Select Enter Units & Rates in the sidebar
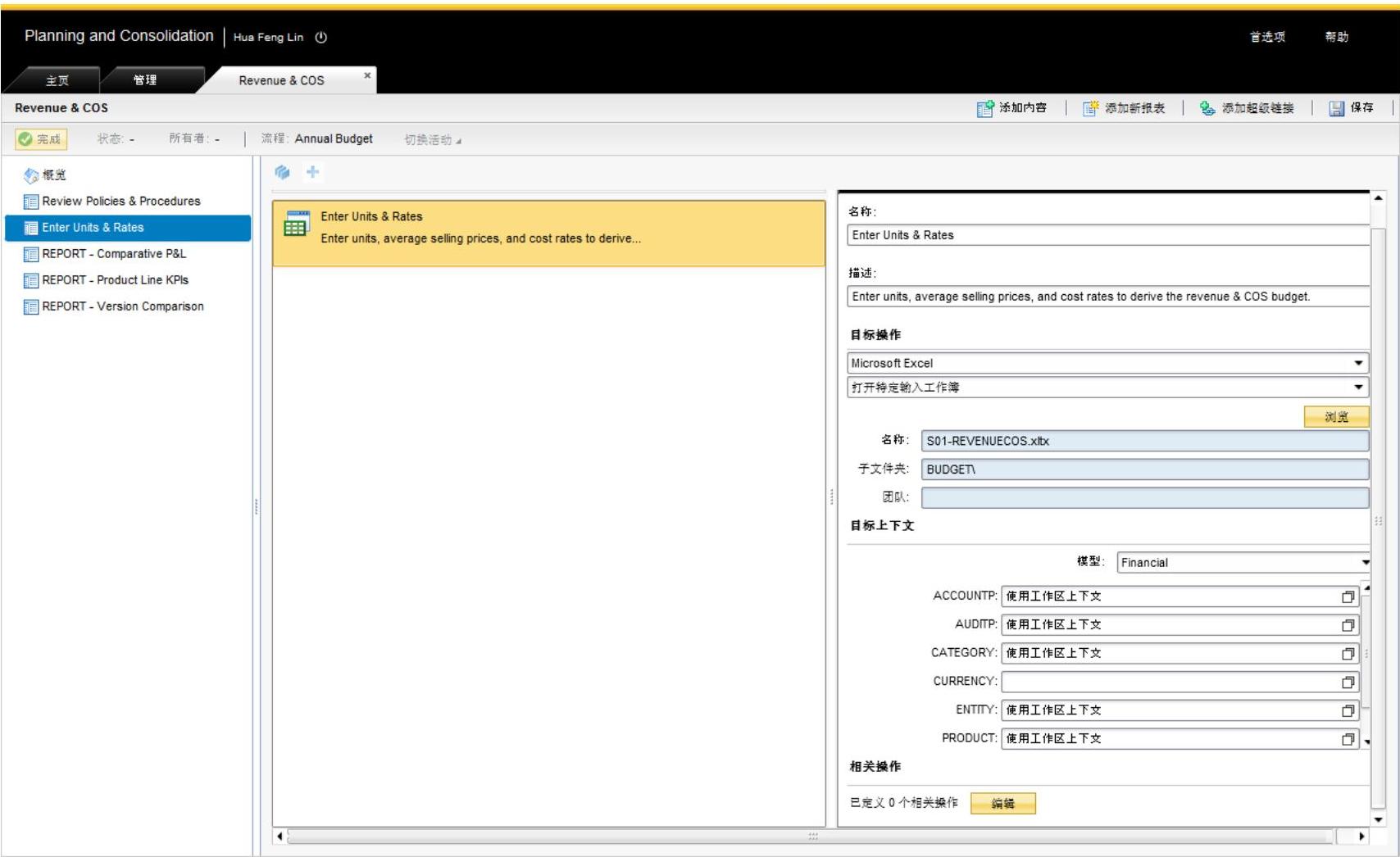 [x=128, y=228]
